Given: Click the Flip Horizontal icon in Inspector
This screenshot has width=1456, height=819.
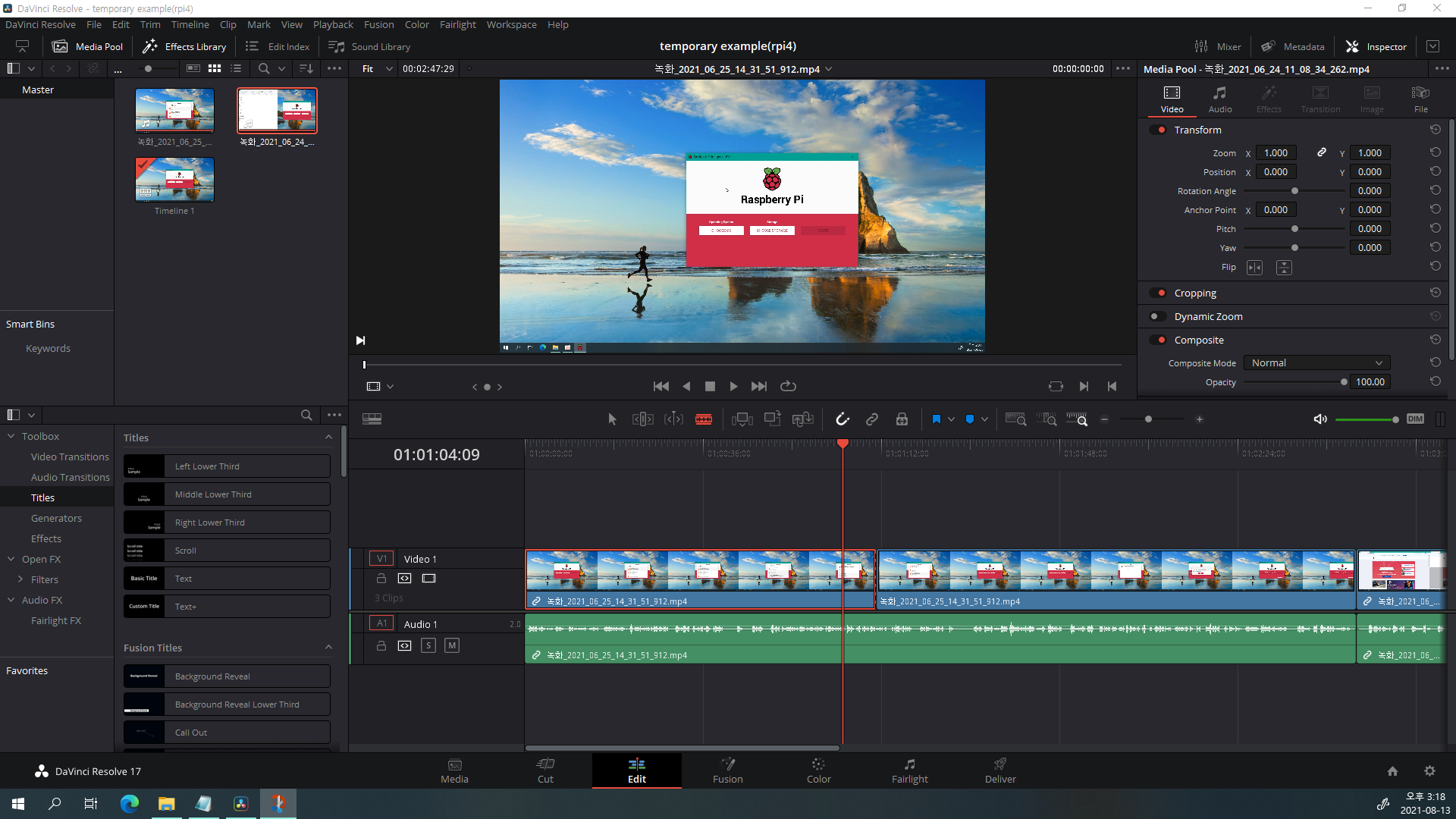Looking at the screenshot, I should point(1255,268).
